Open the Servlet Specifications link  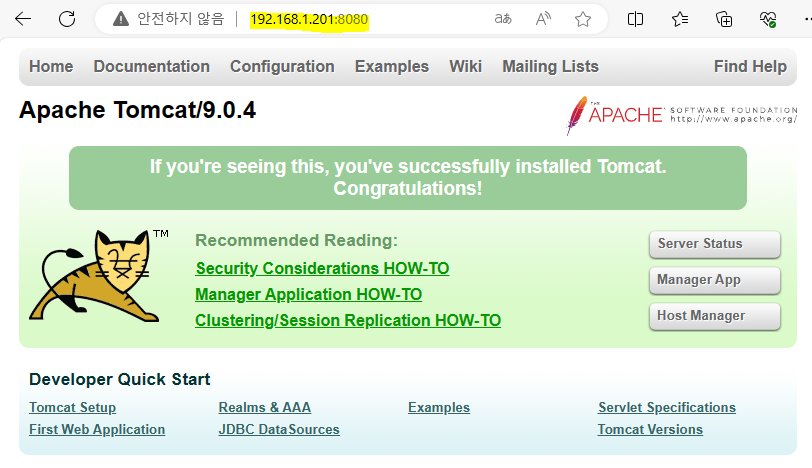click(667, 407)
